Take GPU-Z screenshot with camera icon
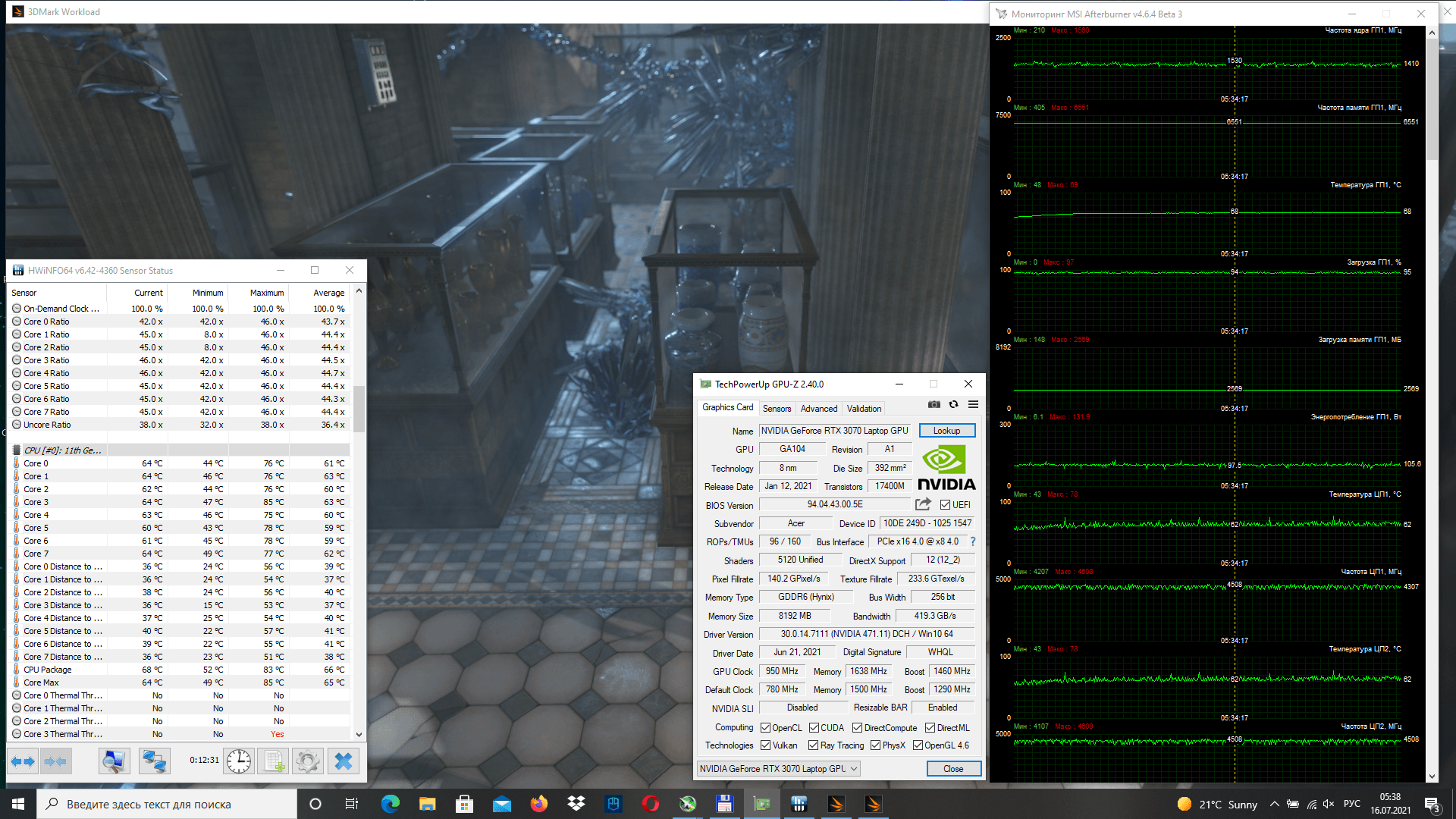 [934, 404]
